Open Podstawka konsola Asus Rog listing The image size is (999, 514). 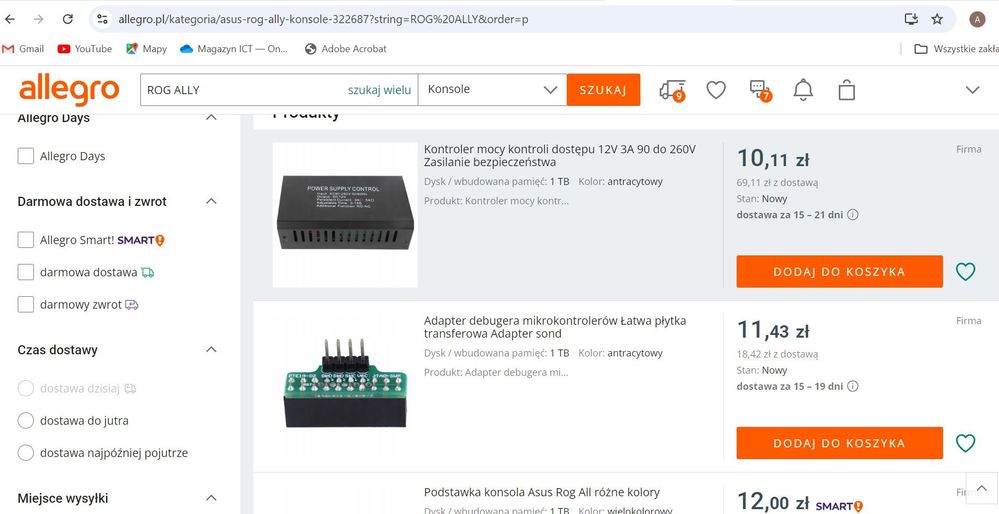point(542,492)
